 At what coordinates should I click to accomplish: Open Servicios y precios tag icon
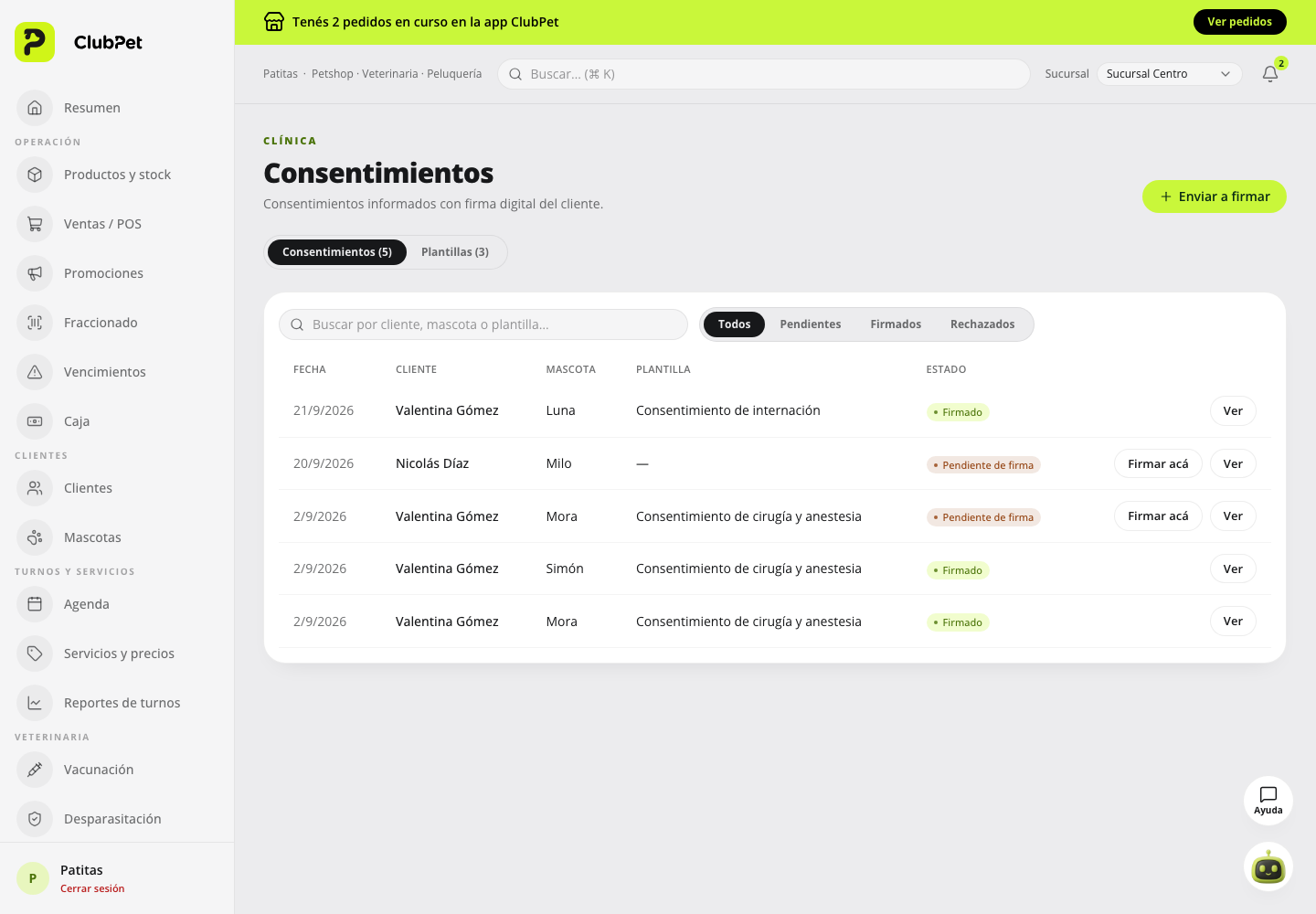(35, 654)
